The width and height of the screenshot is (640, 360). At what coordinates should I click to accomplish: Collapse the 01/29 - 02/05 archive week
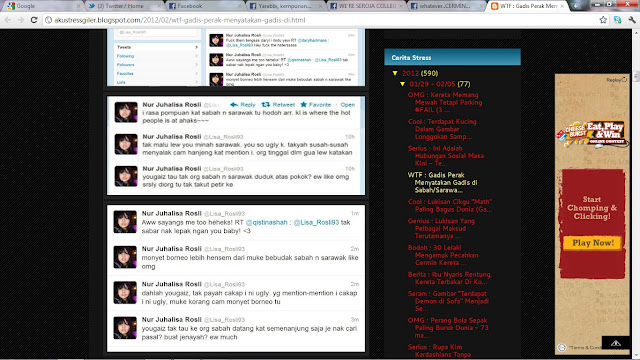(x=402, y=84)
